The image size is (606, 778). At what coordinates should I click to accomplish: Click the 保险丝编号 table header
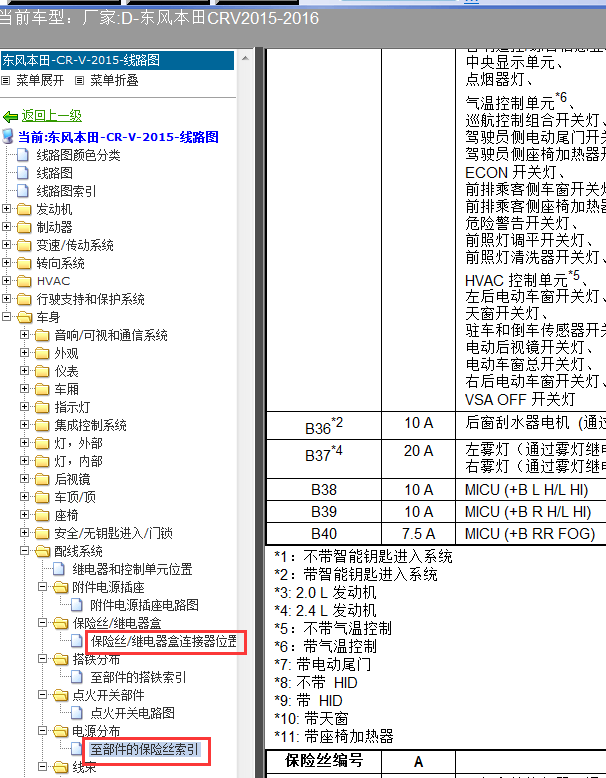324,760
